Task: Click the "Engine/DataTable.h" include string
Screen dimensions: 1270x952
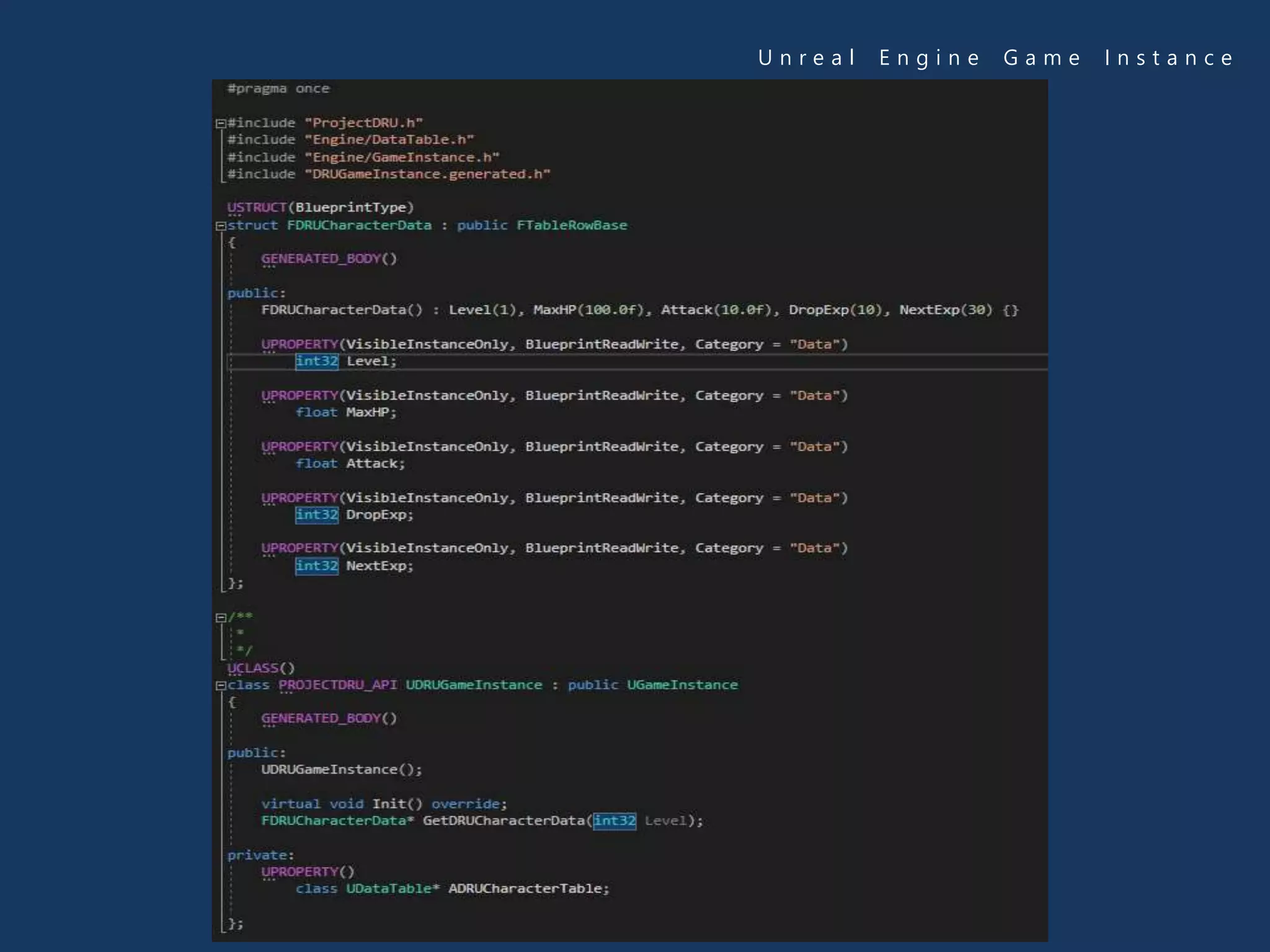Action: (x=389, y=140)
